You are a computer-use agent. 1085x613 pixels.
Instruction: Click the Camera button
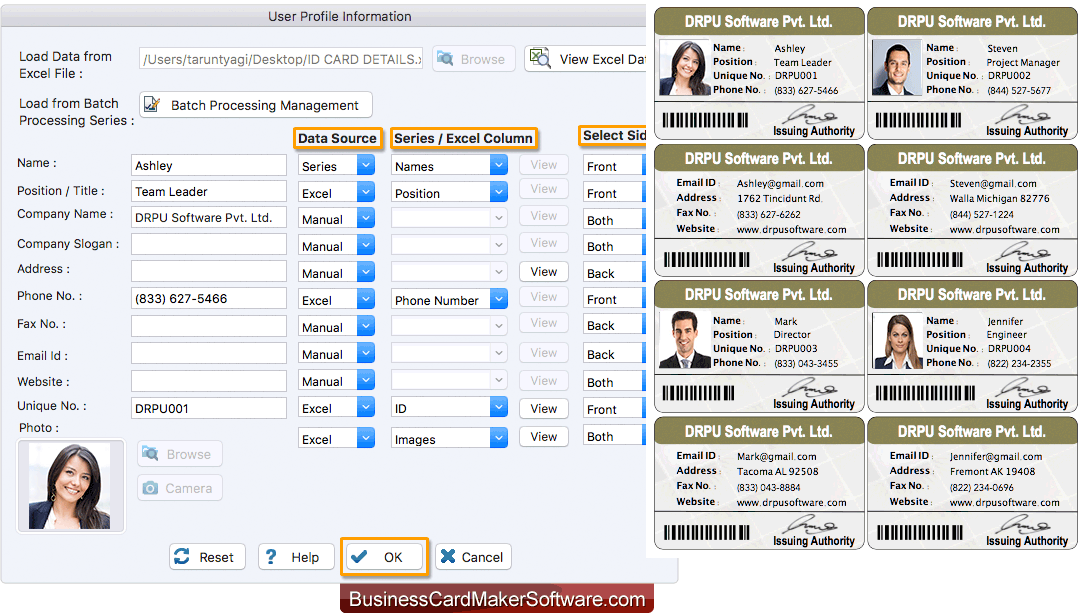pos(180,488)
